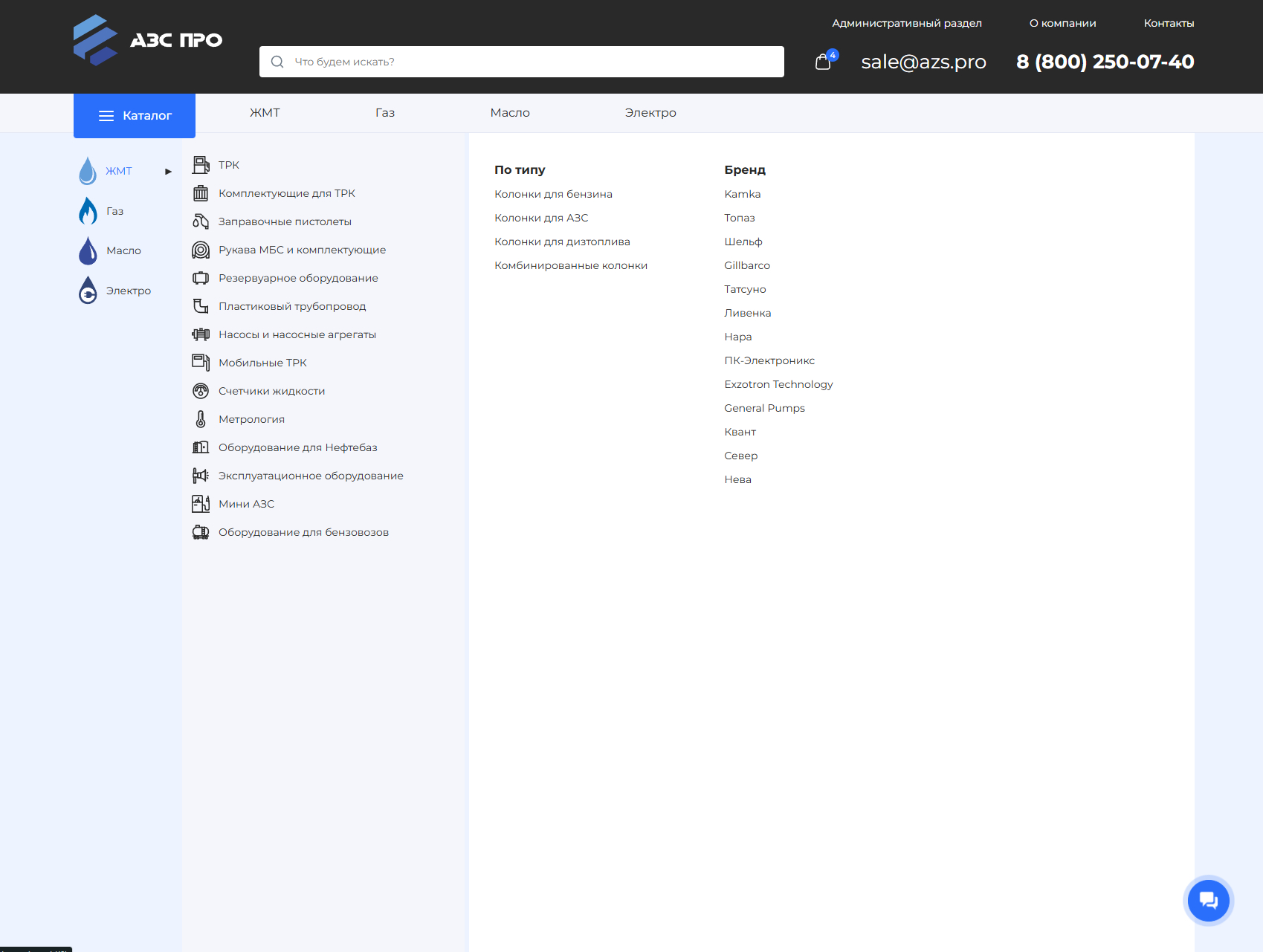The image size is (1263, 952).
Task: Focus the 'Что будем искать?' search field
Action: tap(522, 62)
